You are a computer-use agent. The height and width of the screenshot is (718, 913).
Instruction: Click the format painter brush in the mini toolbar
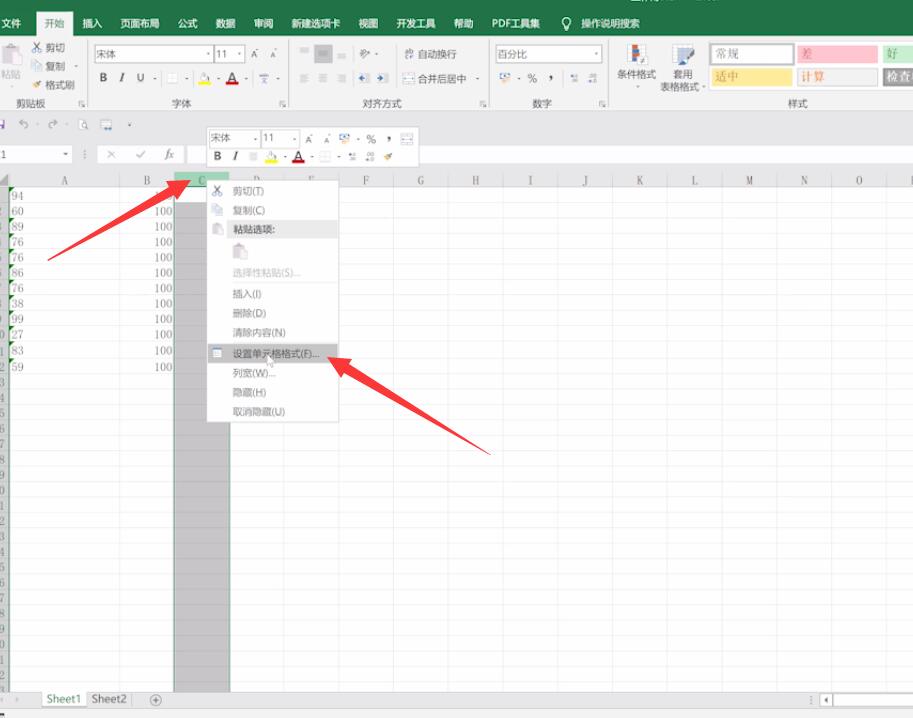coord(388,157)
